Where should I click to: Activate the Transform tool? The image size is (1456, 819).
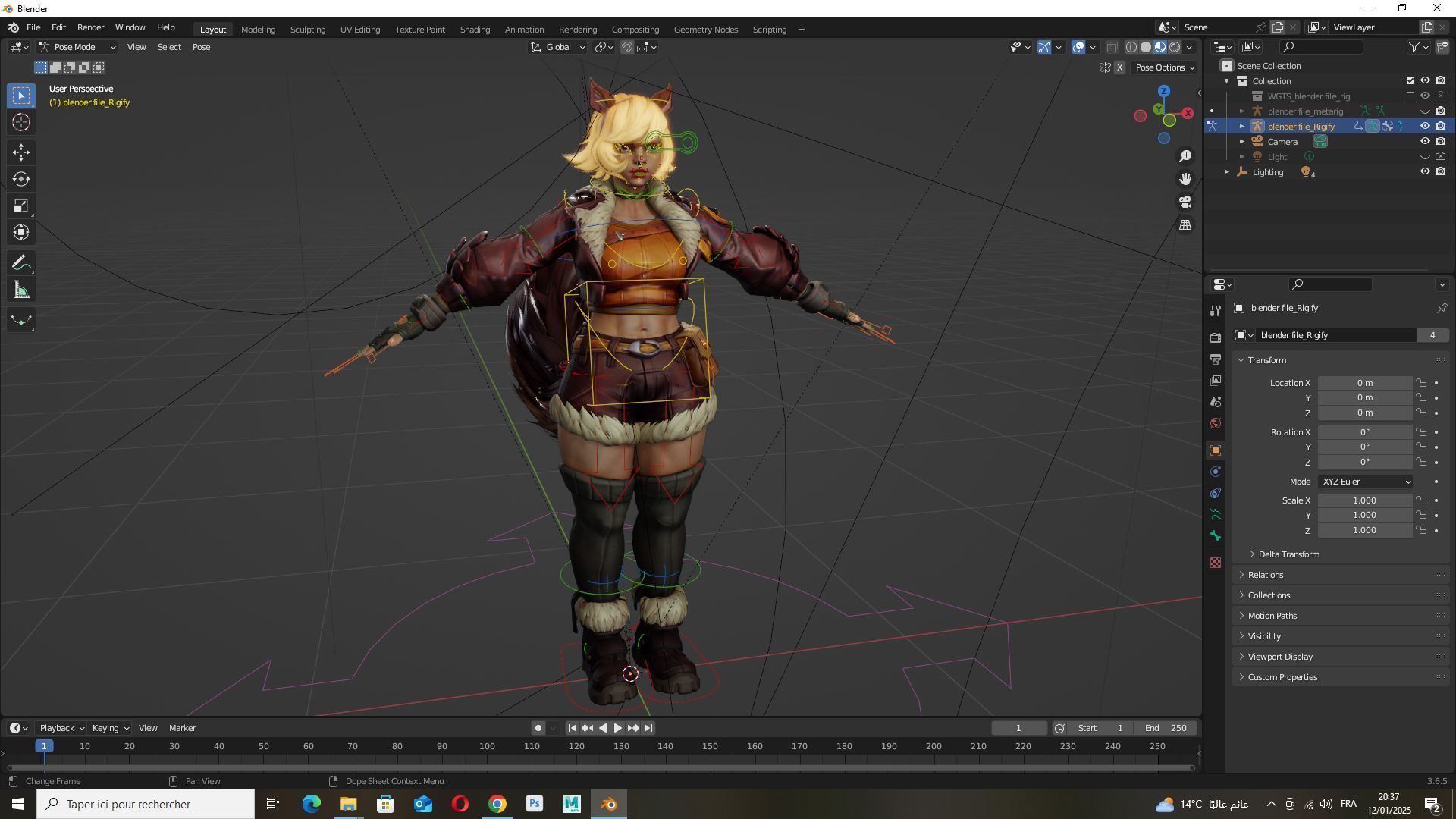(x=21, y=232)
